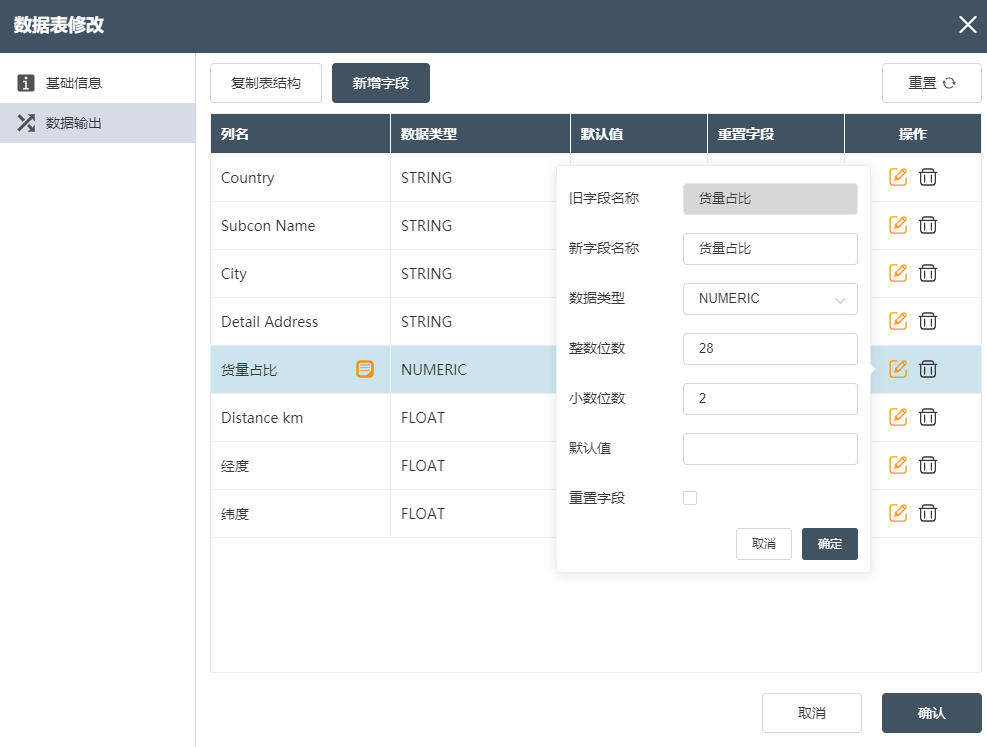Delete the 货量占比 row
987x747 pixels.
coord(928,369)
